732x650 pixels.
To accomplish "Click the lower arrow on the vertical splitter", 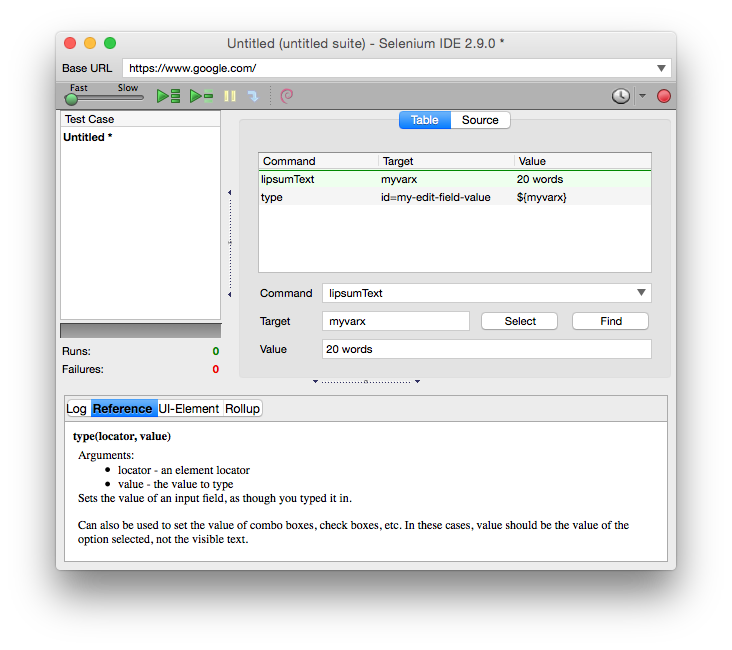I will pos(229,295).
